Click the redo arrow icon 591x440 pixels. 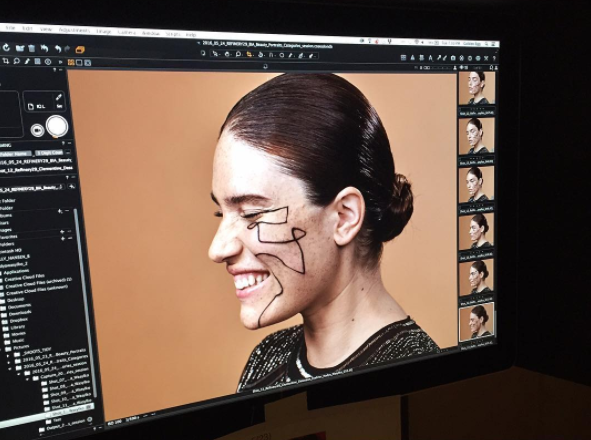click(67, 49)
